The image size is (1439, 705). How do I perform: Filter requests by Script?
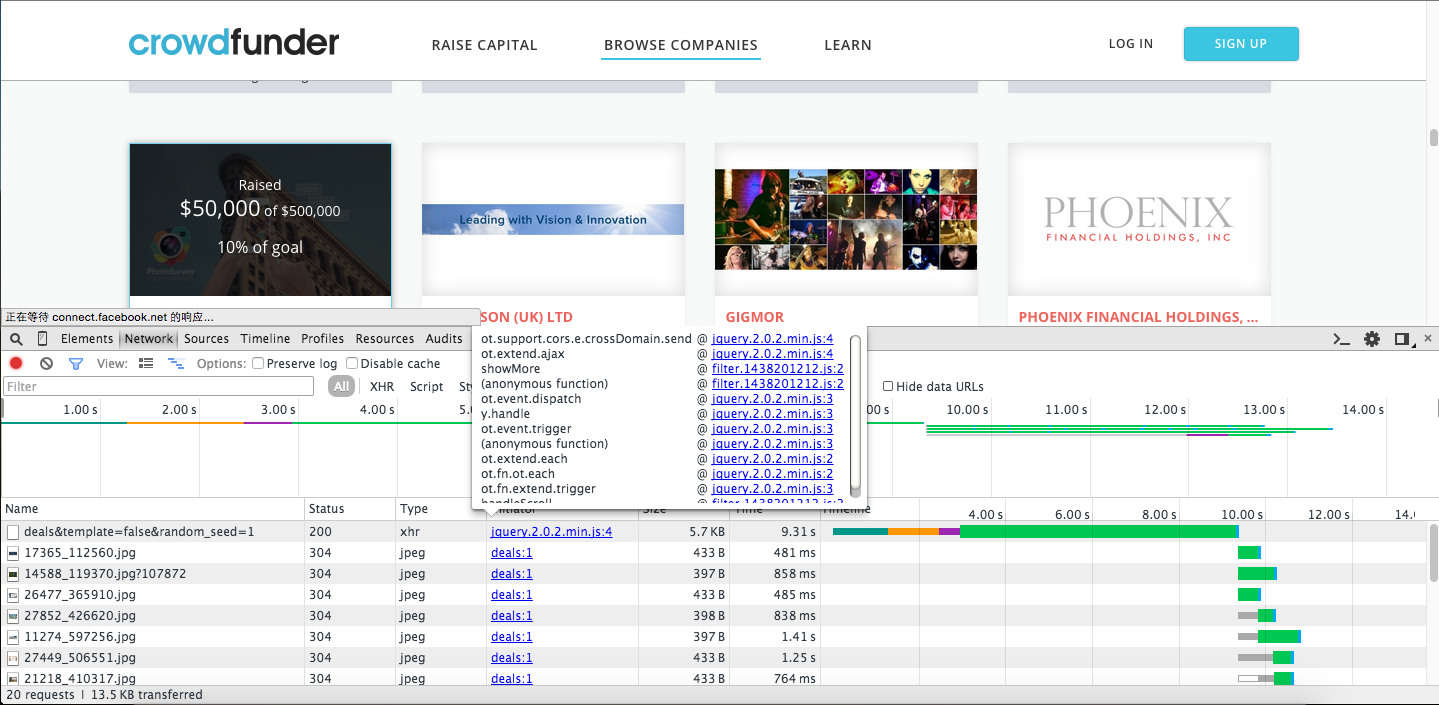click(427, 386)
